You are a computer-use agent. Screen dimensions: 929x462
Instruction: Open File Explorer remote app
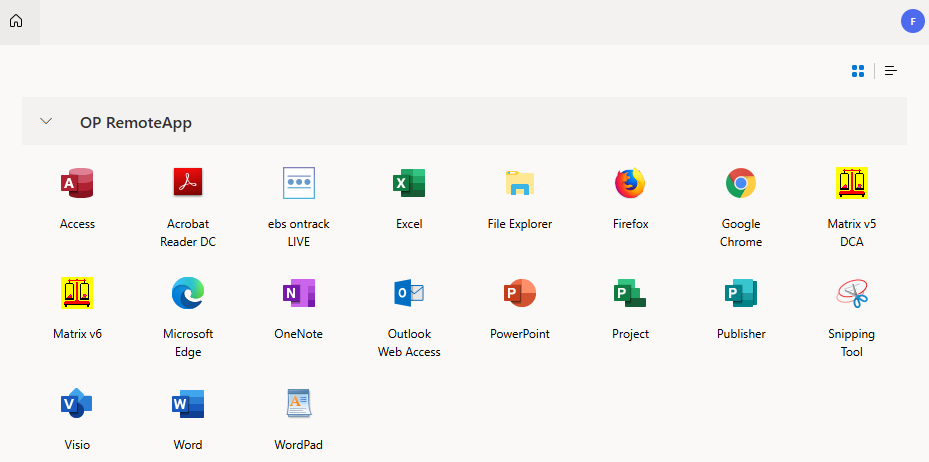[x=520, y=183]
